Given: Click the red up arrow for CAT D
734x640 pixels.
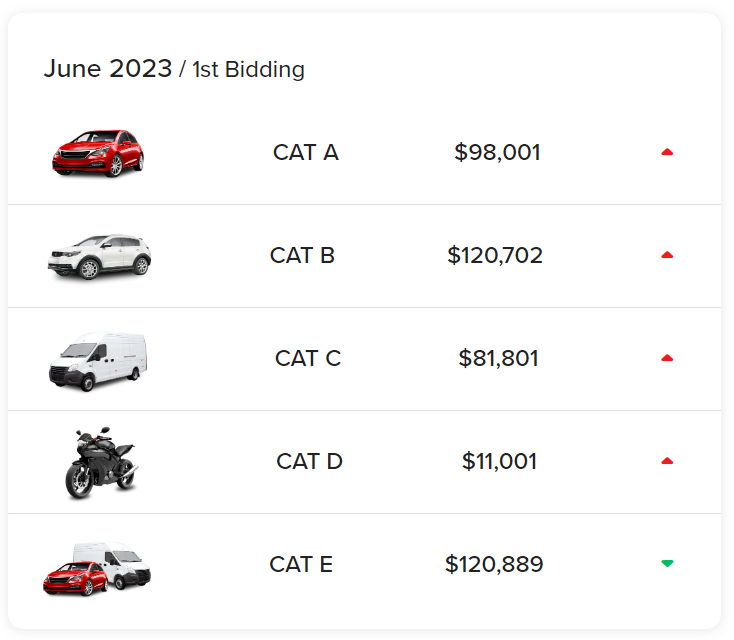Looking at the screenshot, I should click(x=667, y=461).
